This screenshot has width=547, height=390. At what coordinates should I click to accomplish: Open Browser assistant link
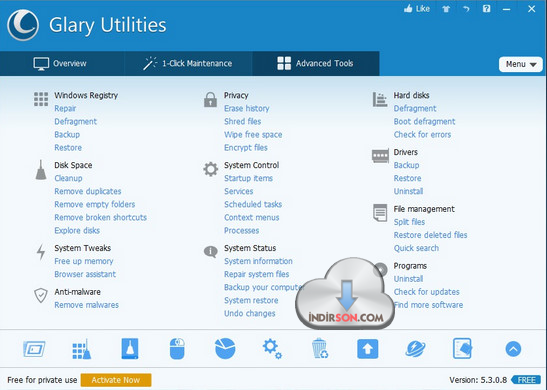(85, 274)
